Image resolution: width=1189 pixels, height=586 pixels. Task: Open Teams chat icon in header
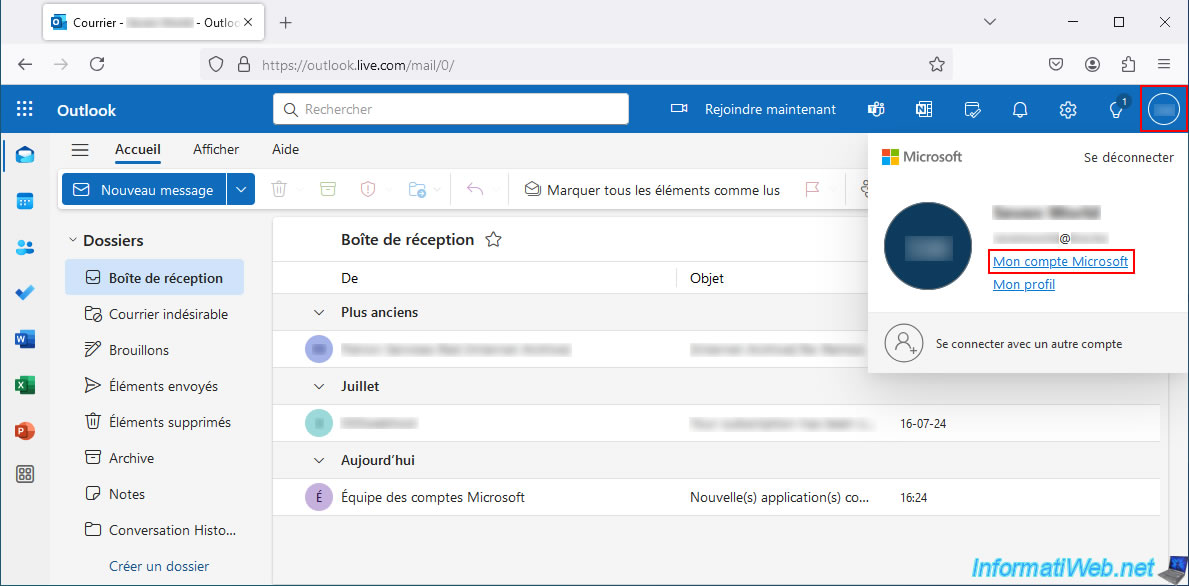pyautogui.click(x=876, y=109)
